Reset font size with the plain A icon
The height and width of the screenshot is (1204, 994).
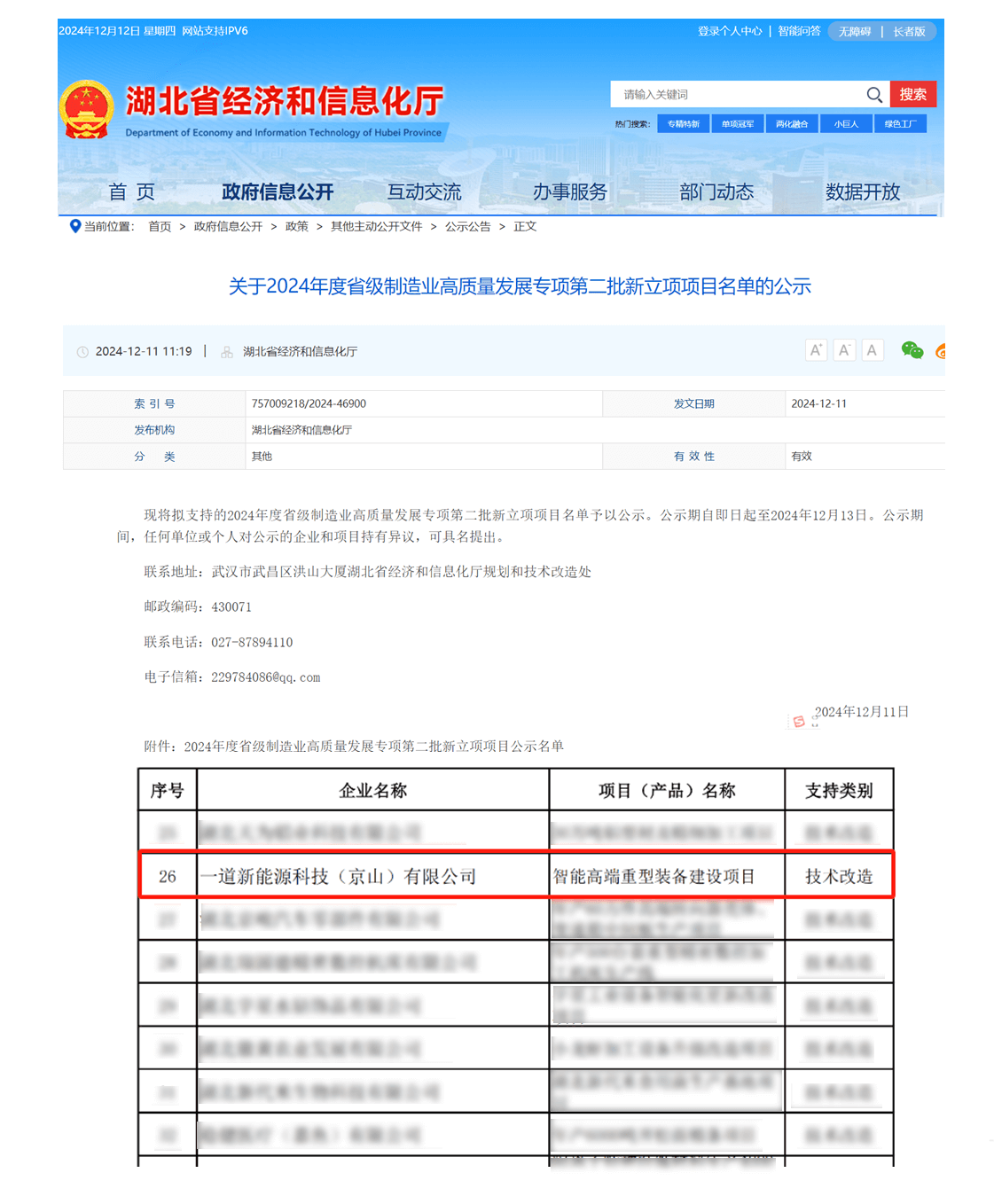point(873,350)
